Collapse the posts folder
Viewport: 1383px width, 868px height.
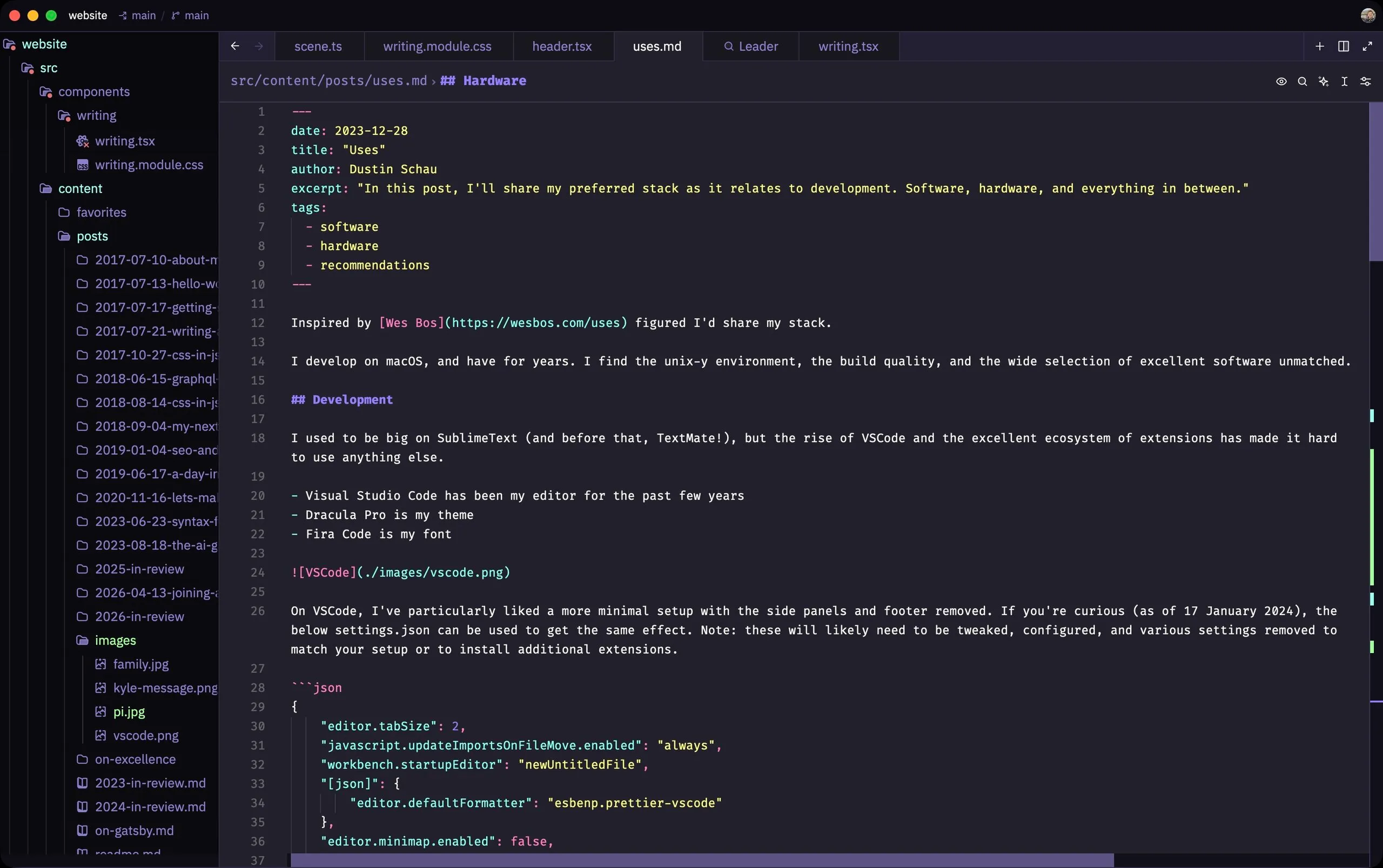point(83,237)
